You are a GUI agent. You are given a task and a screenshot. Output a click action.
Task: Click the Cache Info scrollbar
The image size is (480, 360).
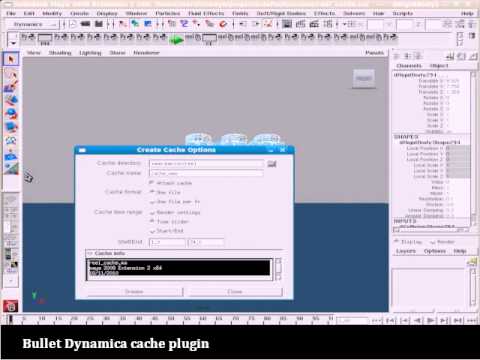click(x=278, y=269)
